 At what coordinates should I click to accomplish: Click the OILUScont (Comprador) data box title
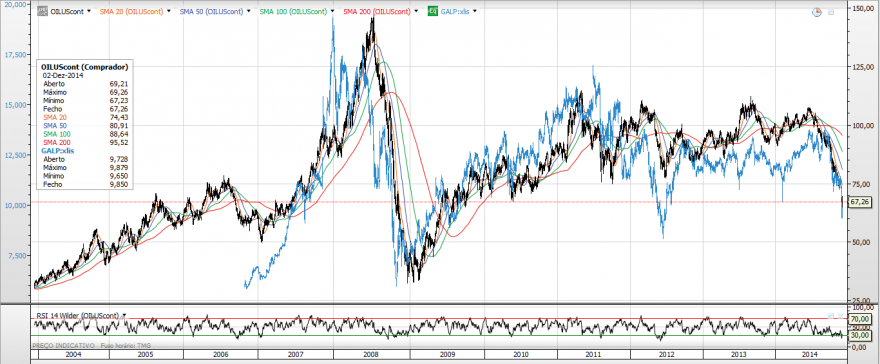pyautogui.click(x=85, y=67)
